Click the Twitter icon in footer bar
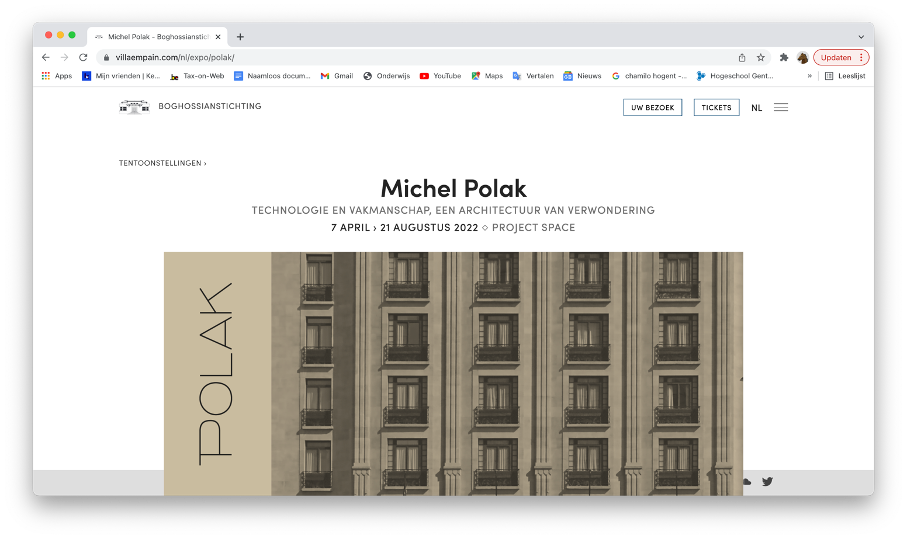Screen dimensions: 908x540 [x=767, y=482]
